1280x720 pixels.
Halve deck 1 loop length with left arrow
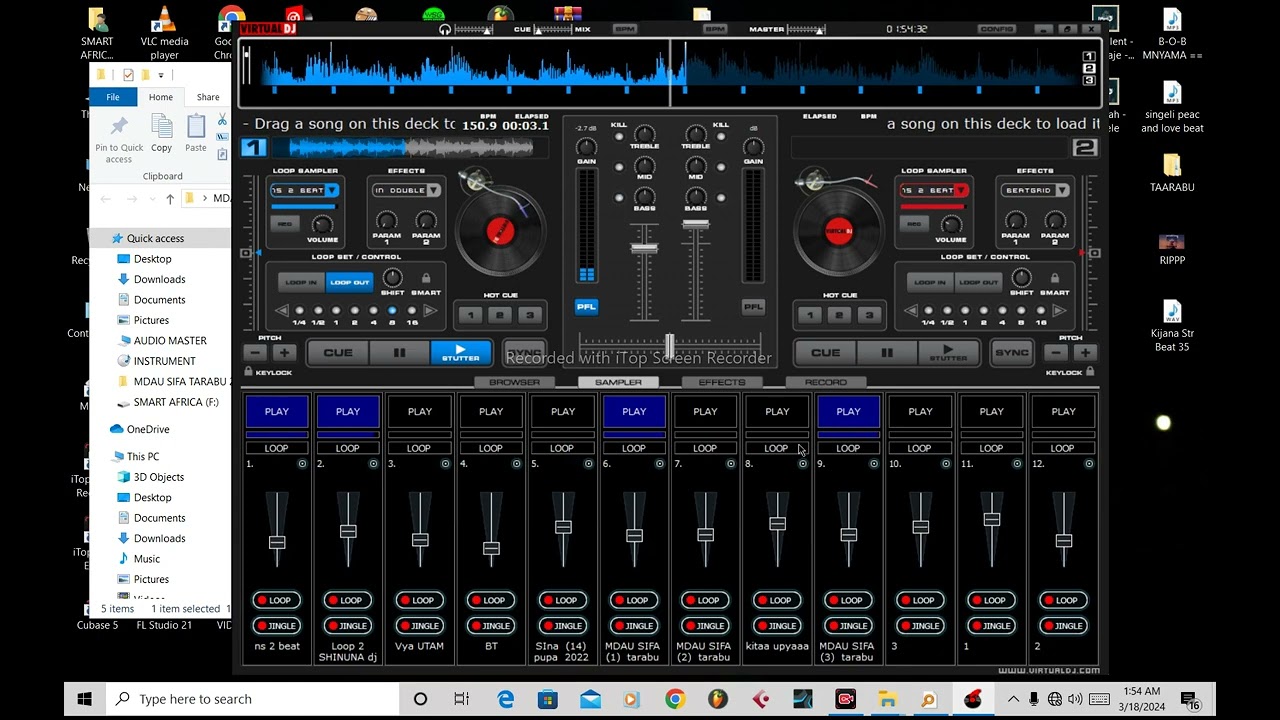(282, 311)
